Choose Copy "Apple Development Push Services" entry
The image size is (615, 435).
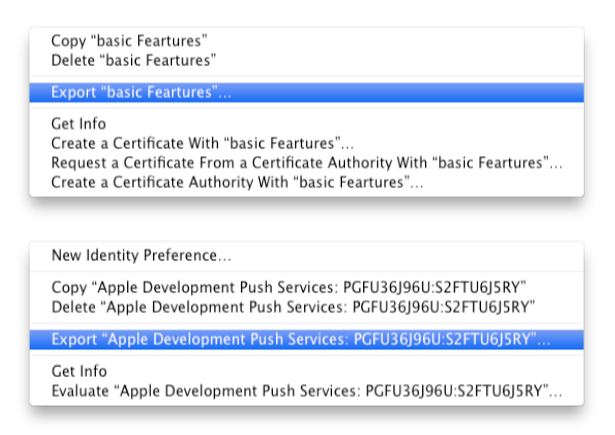306,288
